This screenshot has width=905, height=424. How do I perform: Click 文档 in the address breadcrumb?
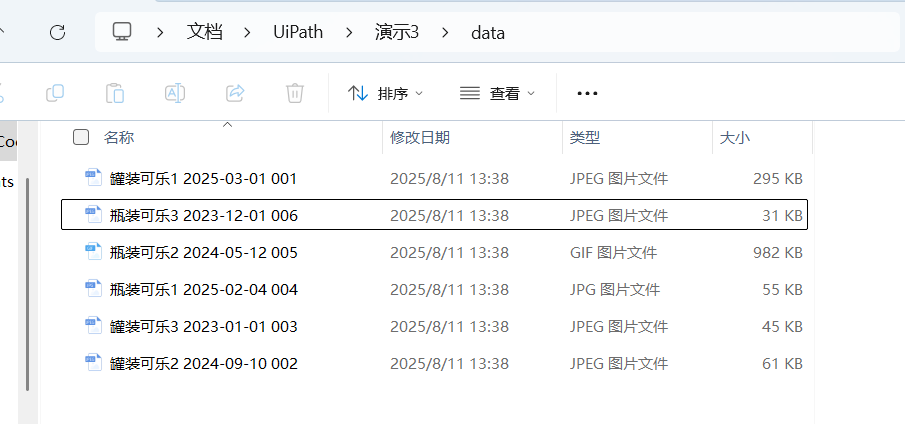[x=204, y=32]
